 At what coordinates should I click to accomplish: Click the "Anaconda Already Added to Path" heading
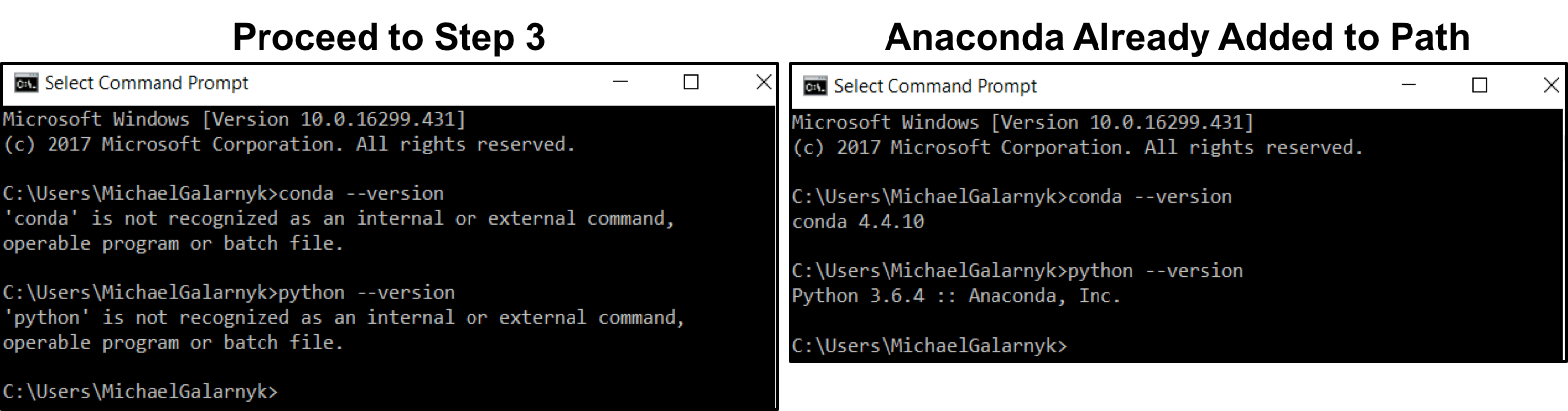tap(1177, 37)
